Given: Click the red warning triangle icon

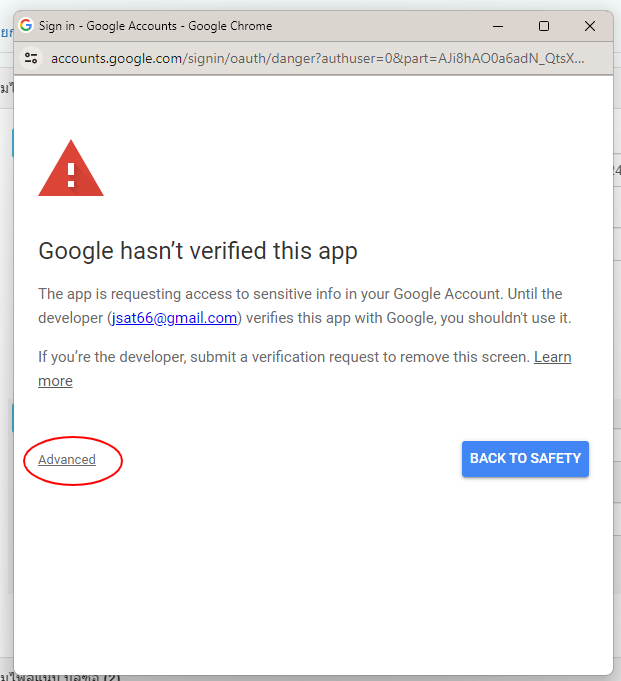Looking at the screenshot, I should pyautogui.click(x=70, y=168).
